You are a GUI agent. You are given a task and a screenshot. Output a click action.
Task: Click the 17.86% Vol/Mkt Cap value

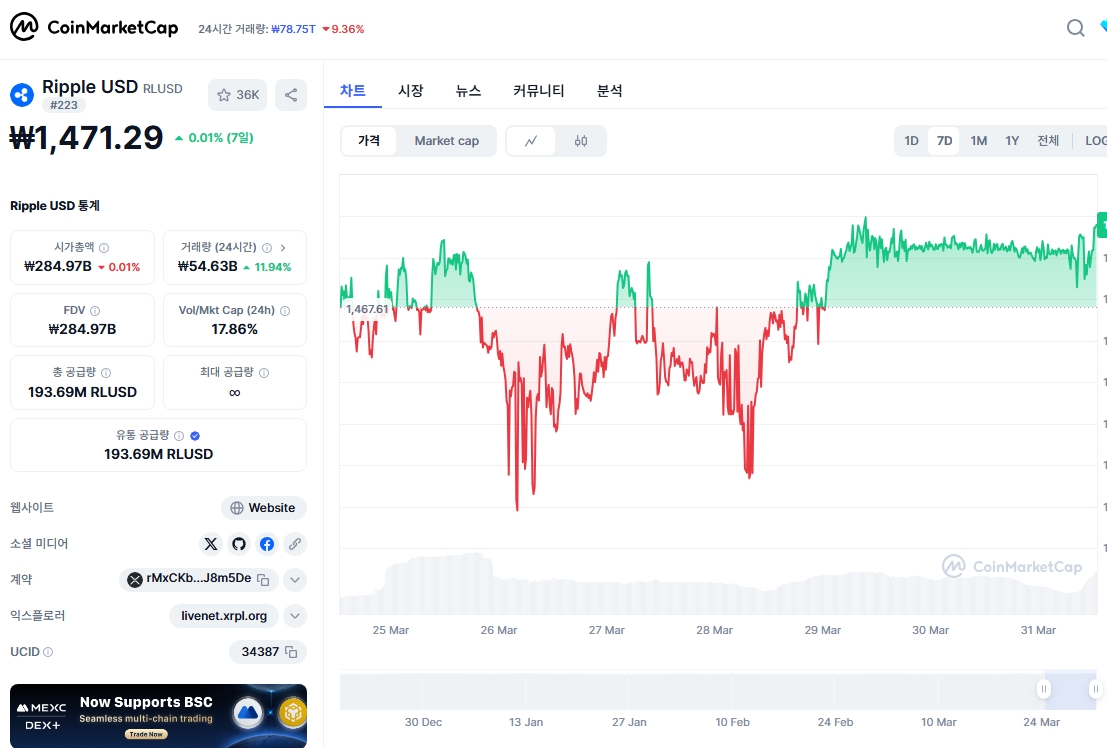click(x=234, y=329)
